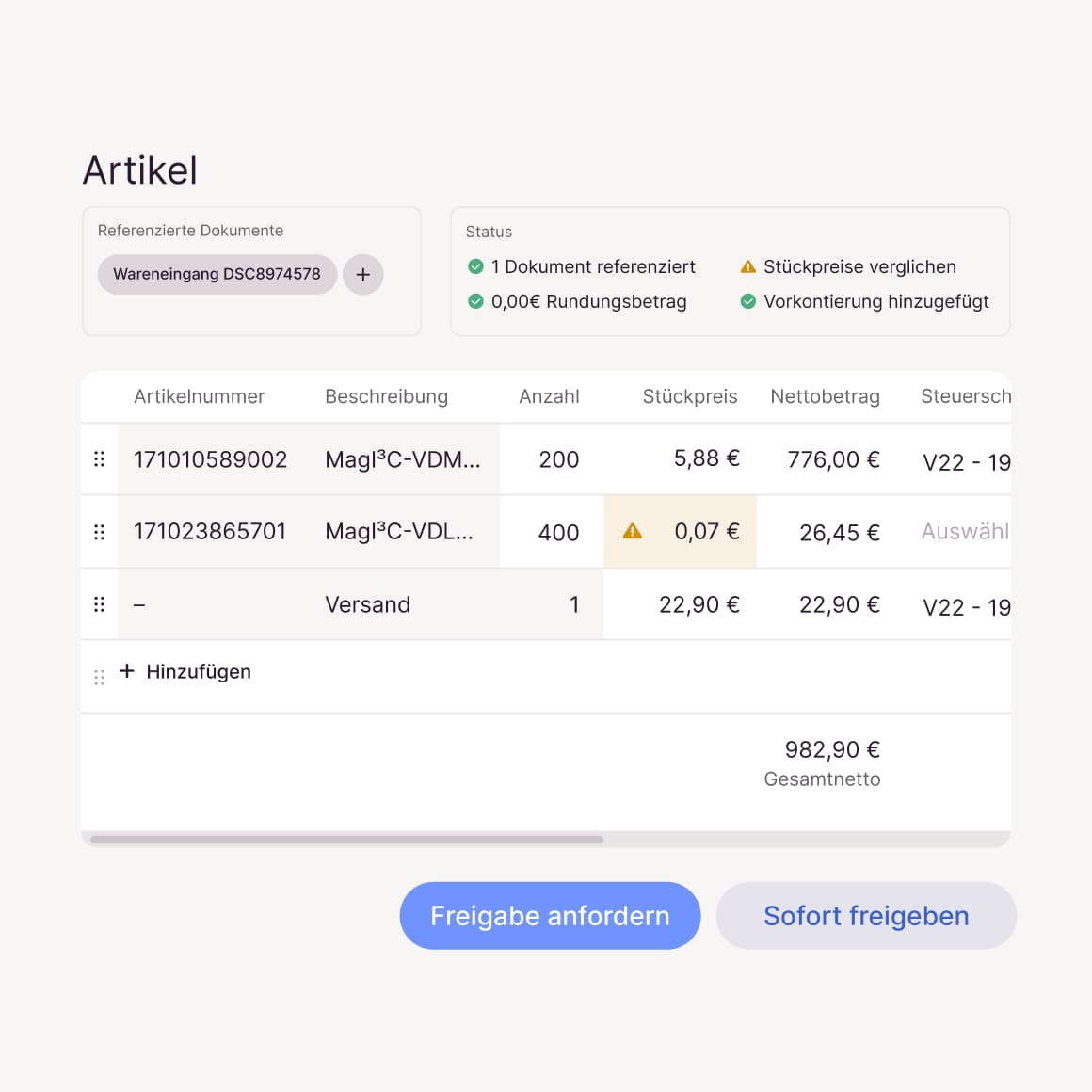
Task: Select the Wareneingang DSC8974578 document chip
Action: coord(217,275)
